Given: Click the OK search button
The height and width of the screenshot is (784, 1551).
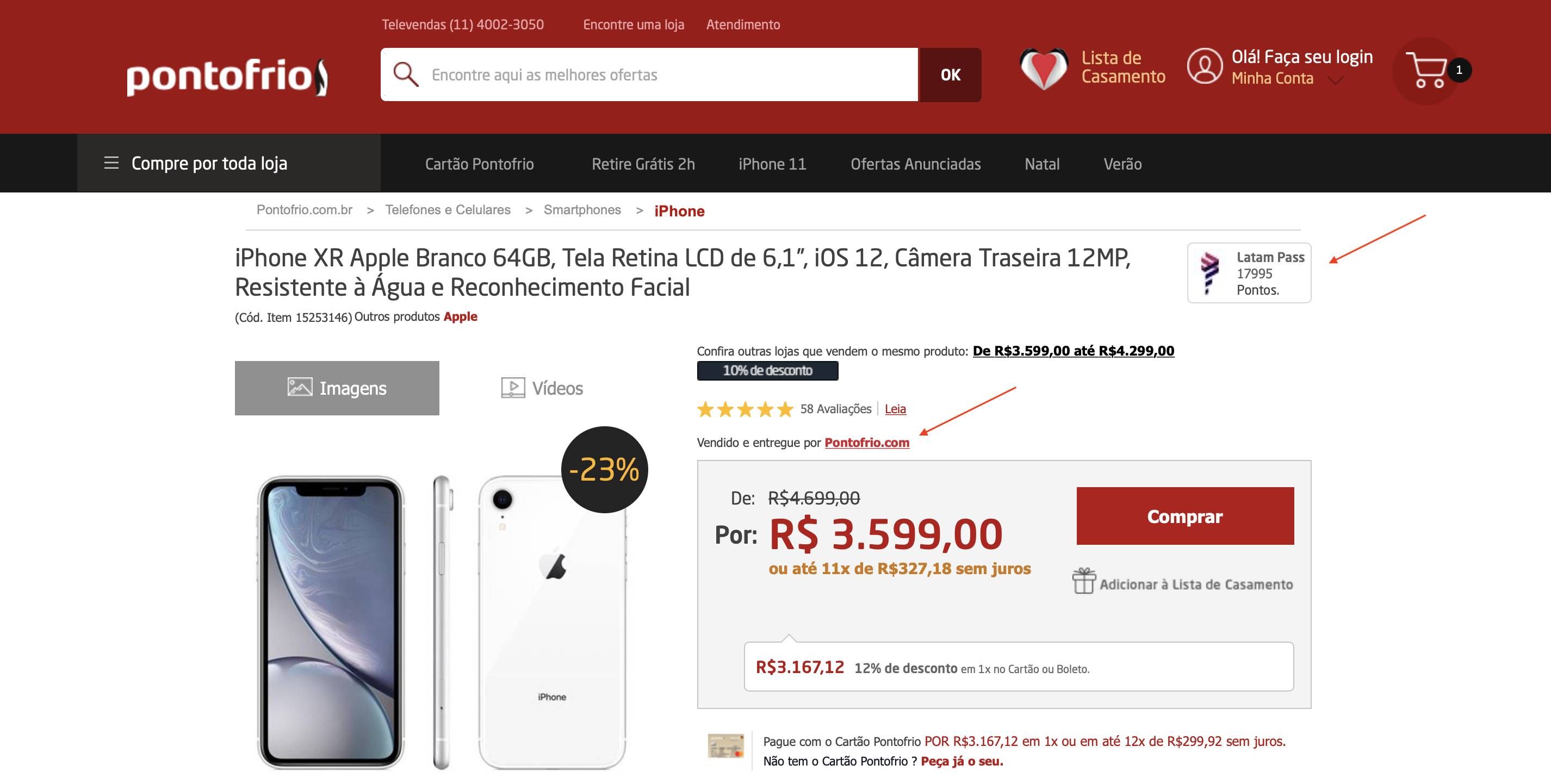Looking at the screenshot, I should [950, 74].
